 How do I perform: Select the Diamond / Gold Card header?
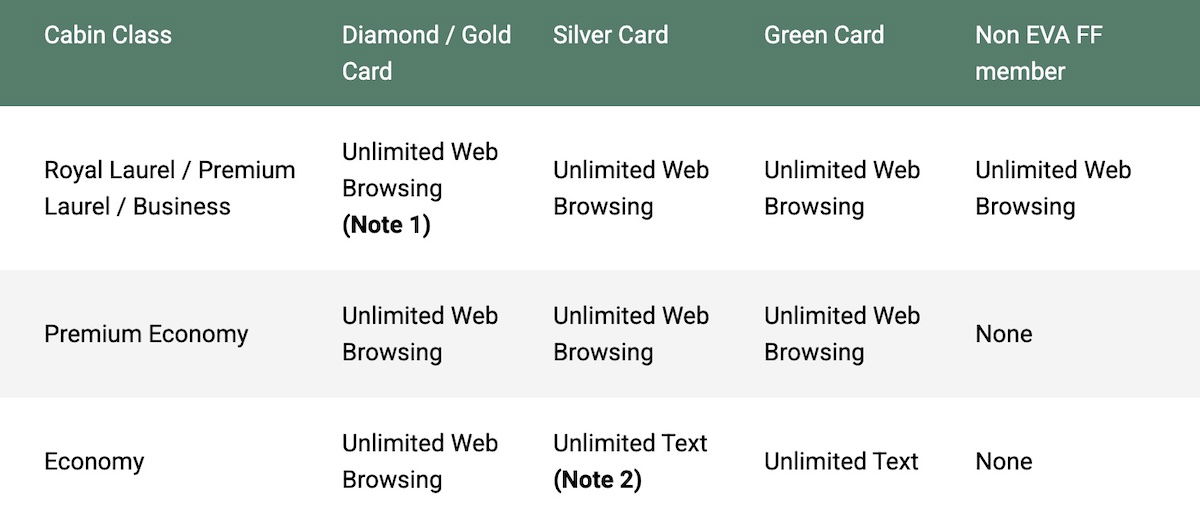click(x=426, y=53)
